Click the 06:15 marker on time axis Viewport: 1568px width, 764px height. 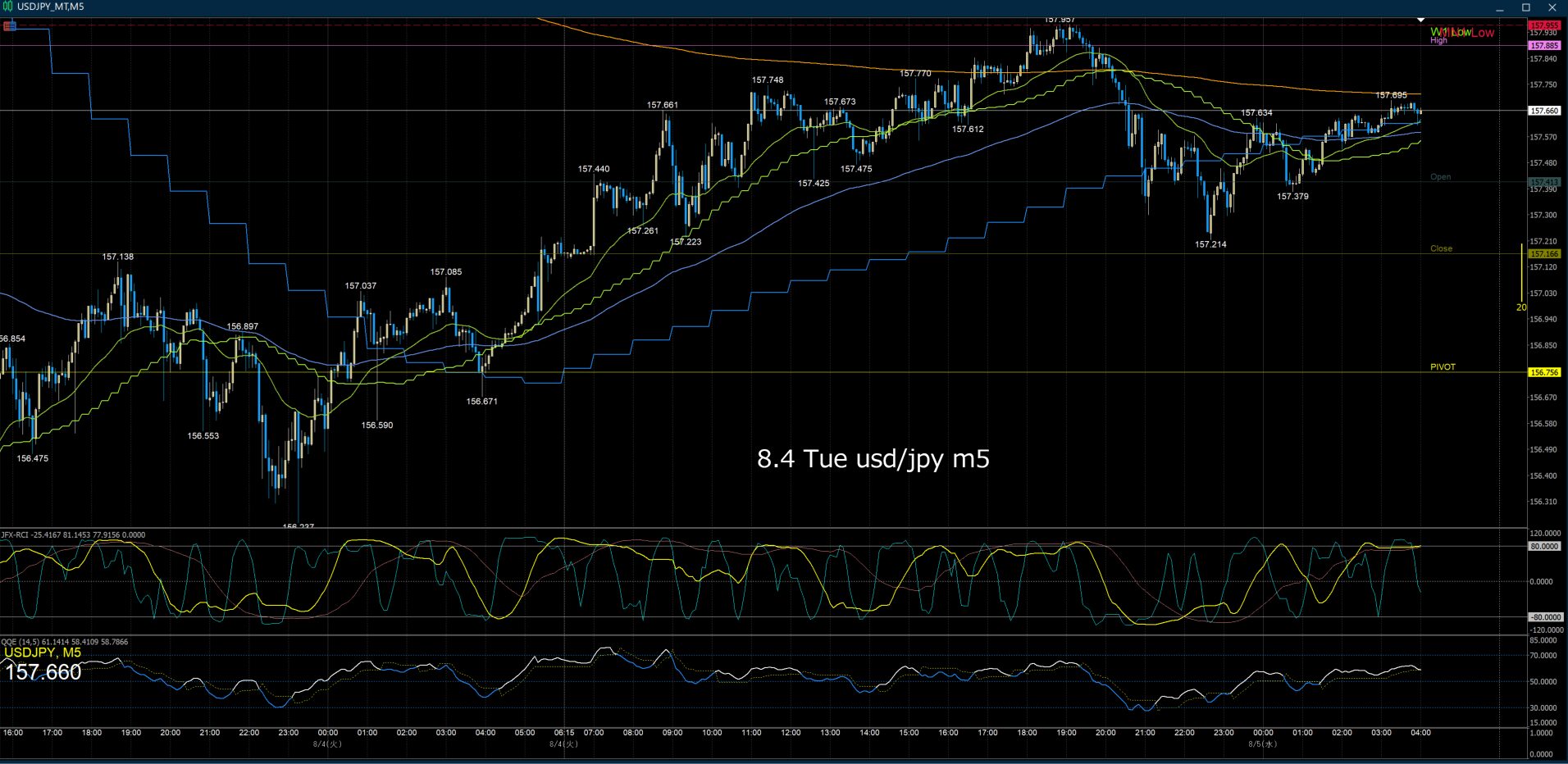point(563,733)
